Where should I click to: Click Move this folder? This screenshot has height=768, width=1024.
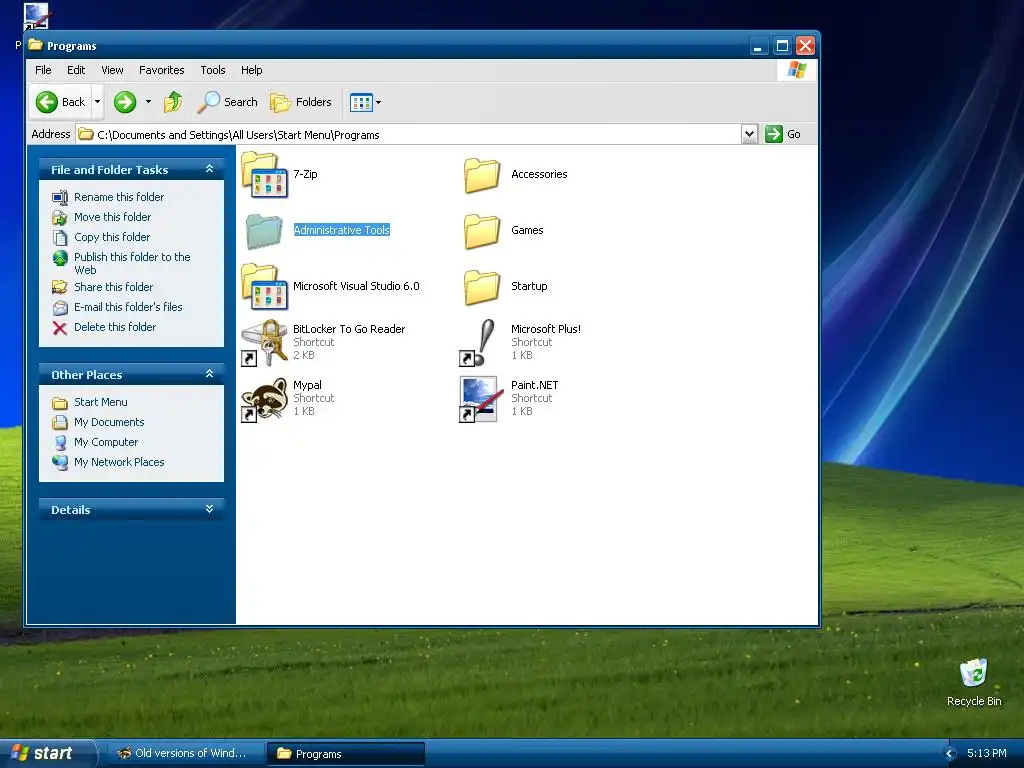[112, 217]
